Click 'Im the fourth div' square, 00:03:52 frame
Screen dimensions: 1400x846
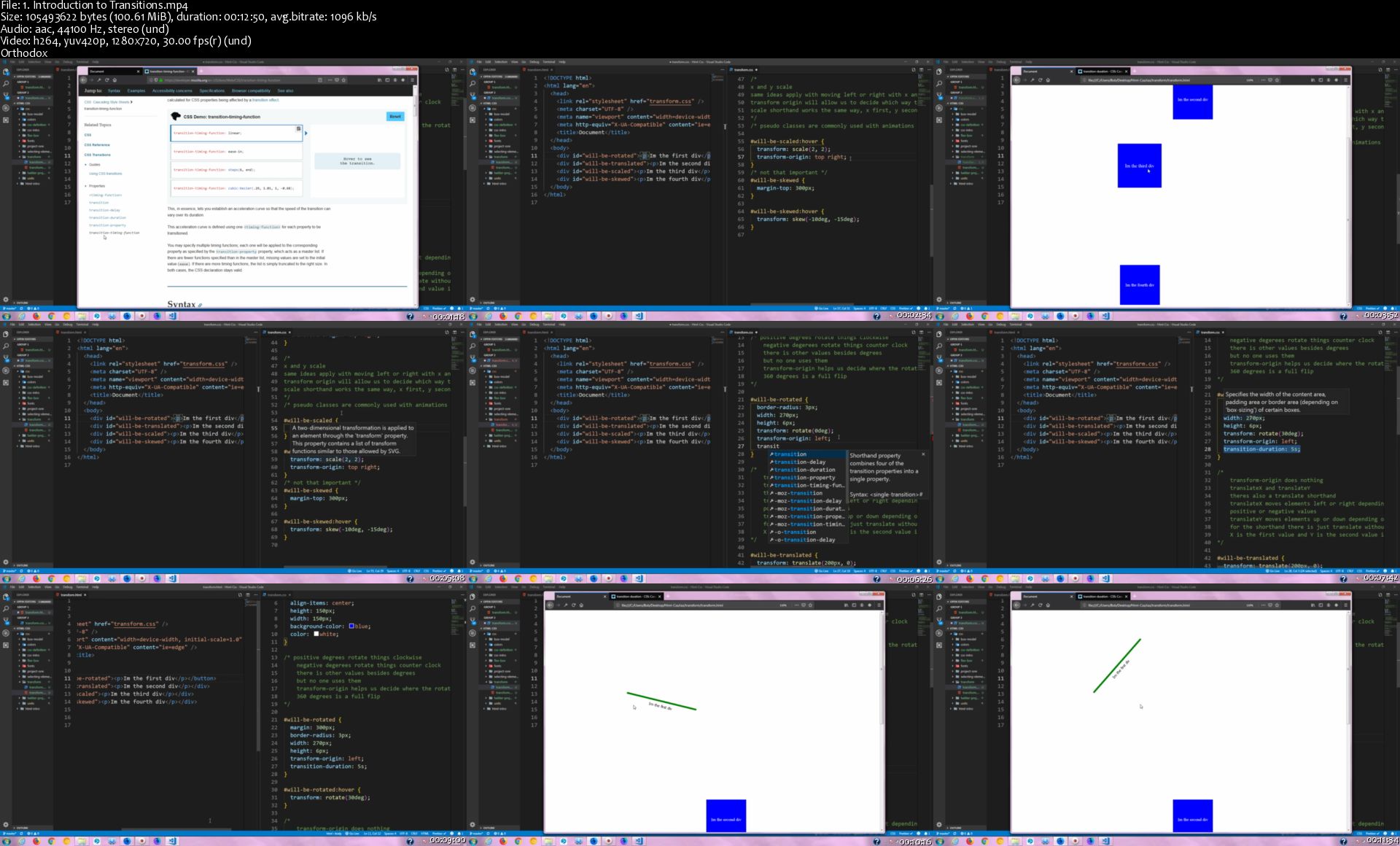[1139, 284]
